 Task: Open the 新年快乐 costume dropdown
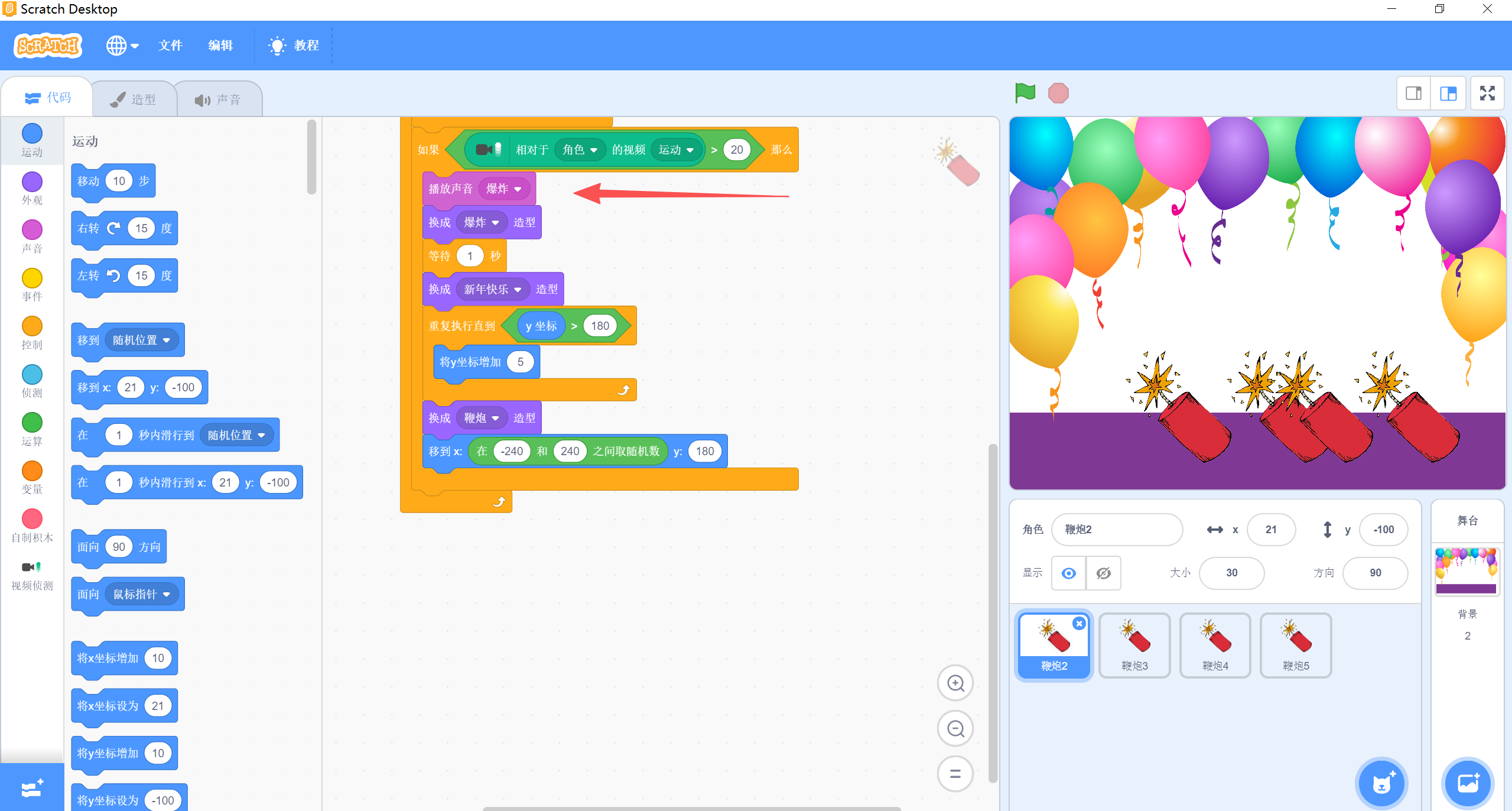click(518, 290)
